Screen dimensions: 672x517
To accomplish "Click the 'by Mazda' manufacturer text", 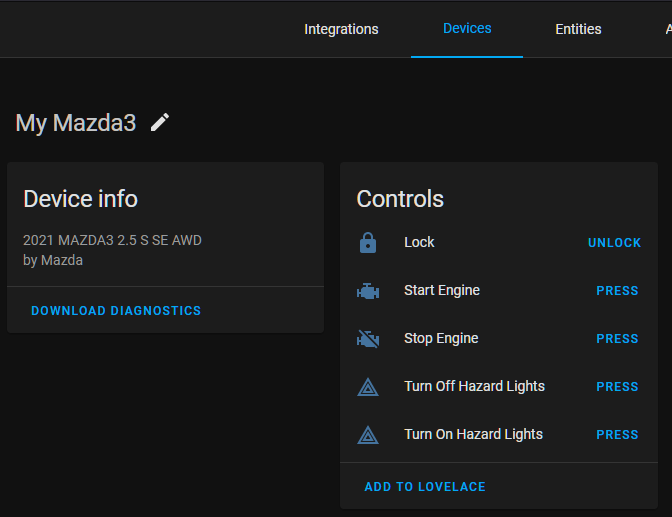I will [53, 260].
